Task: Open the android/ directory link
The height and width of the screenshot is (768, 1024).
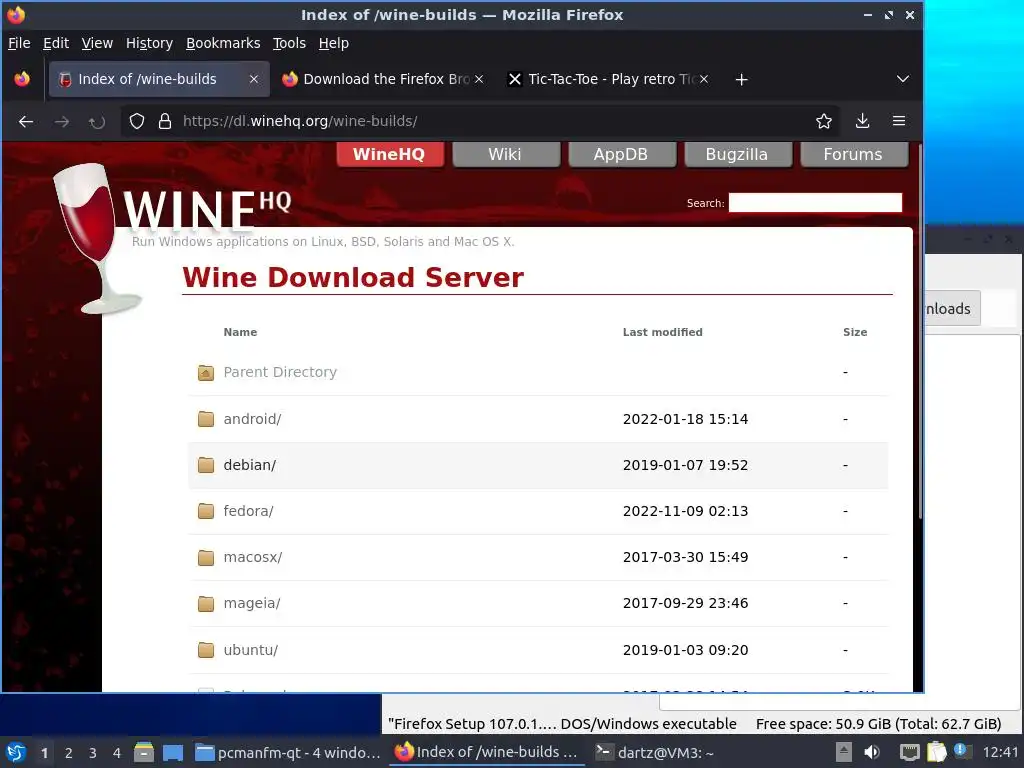Action: (x=252, y=419)
